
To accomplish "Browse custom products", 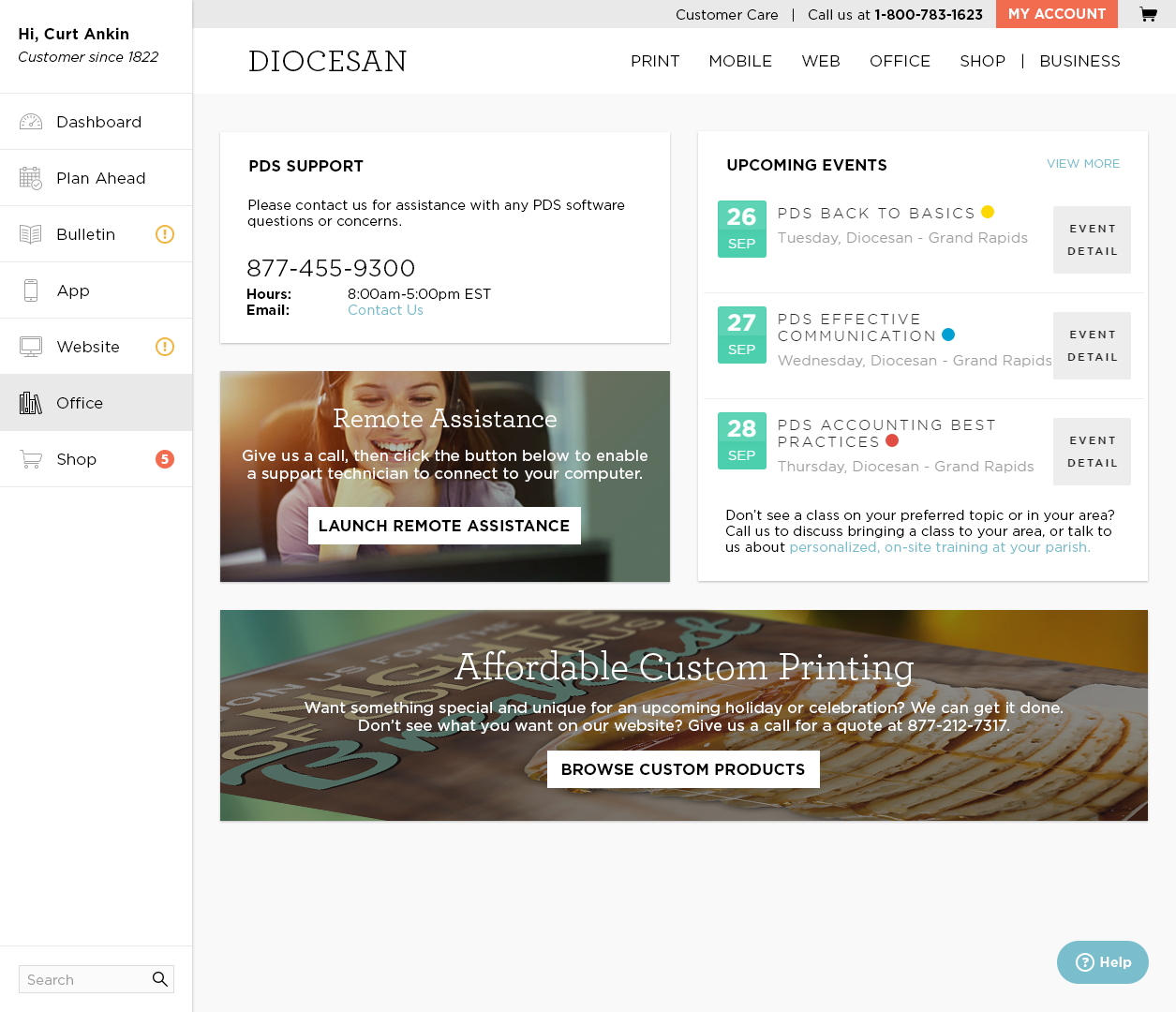I will click(683, 769).
